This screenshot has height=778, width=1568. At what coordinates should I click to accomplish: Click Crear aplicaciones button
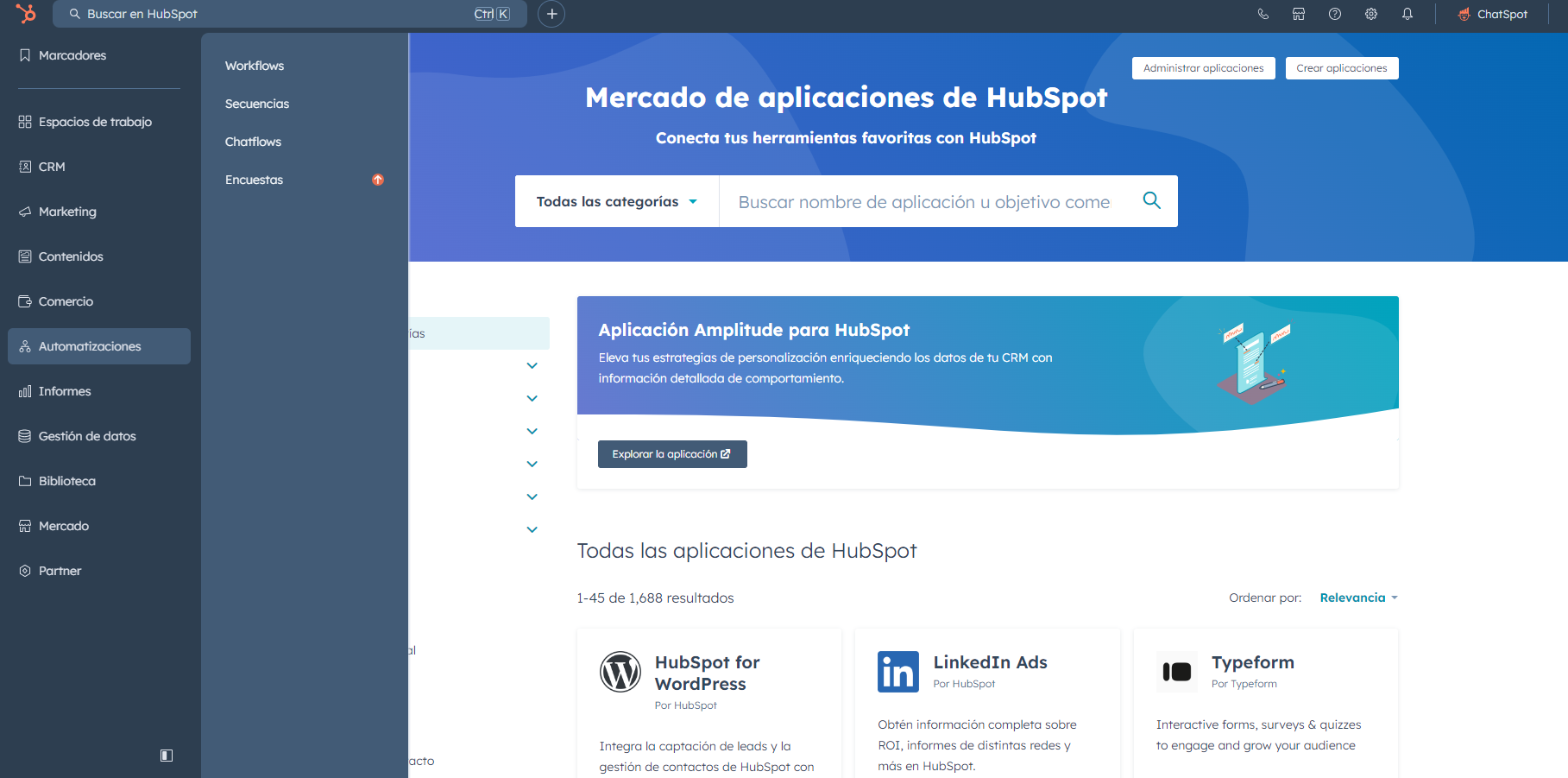[x=1342, y=68]
